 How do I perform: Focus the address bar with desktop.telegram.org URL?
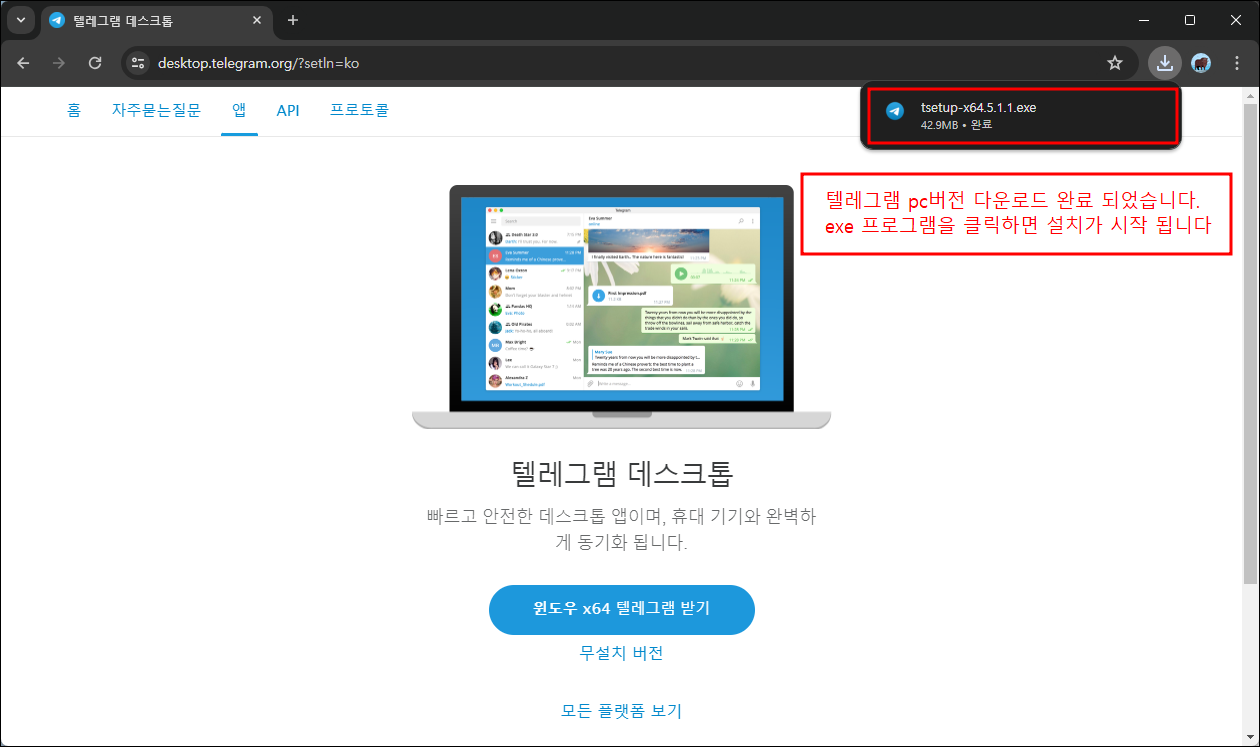pos(628,63)
